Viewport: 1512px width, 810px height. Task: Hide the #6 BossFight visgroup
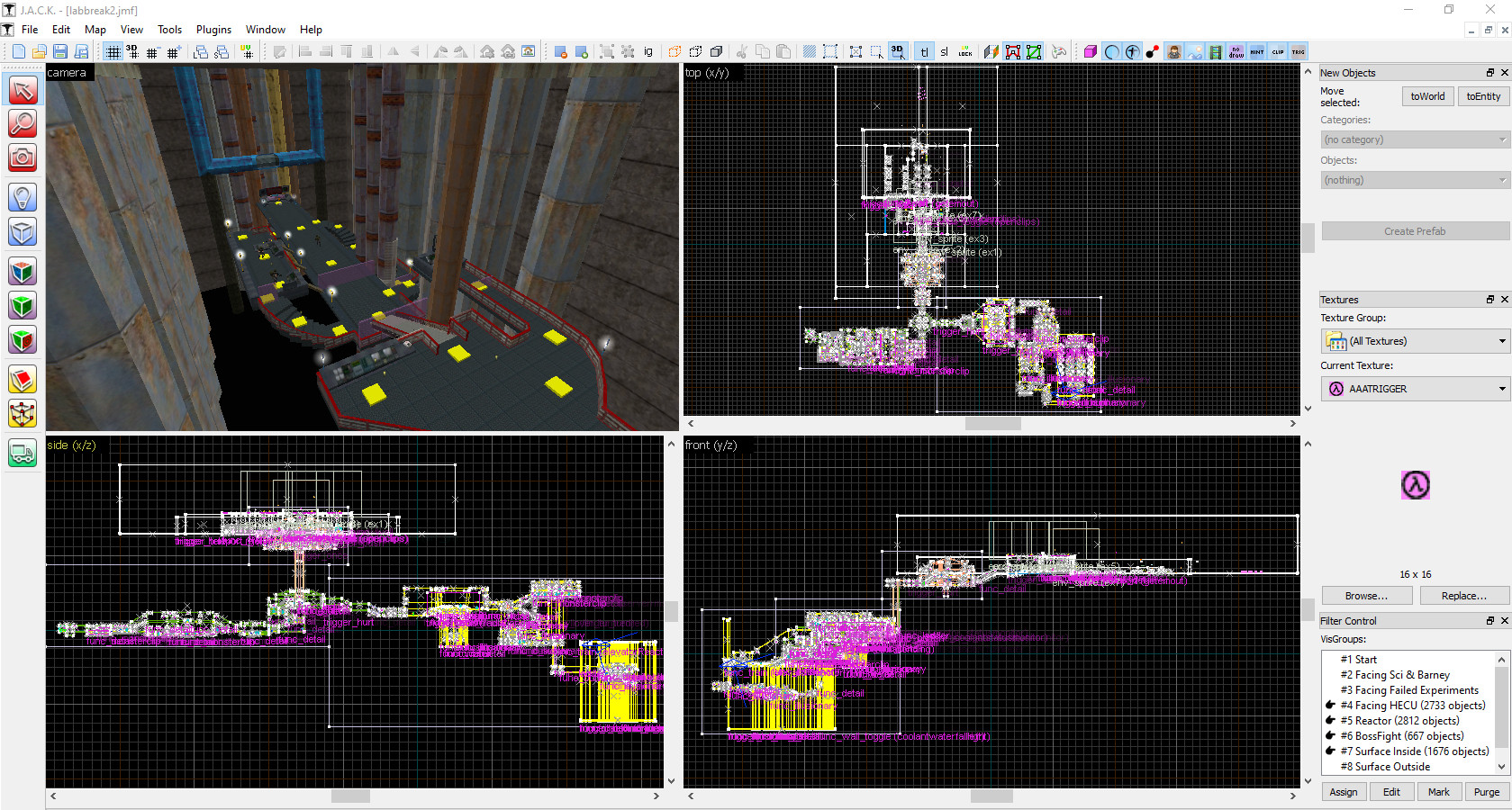pyautogui.click(x=1330, y=736)
